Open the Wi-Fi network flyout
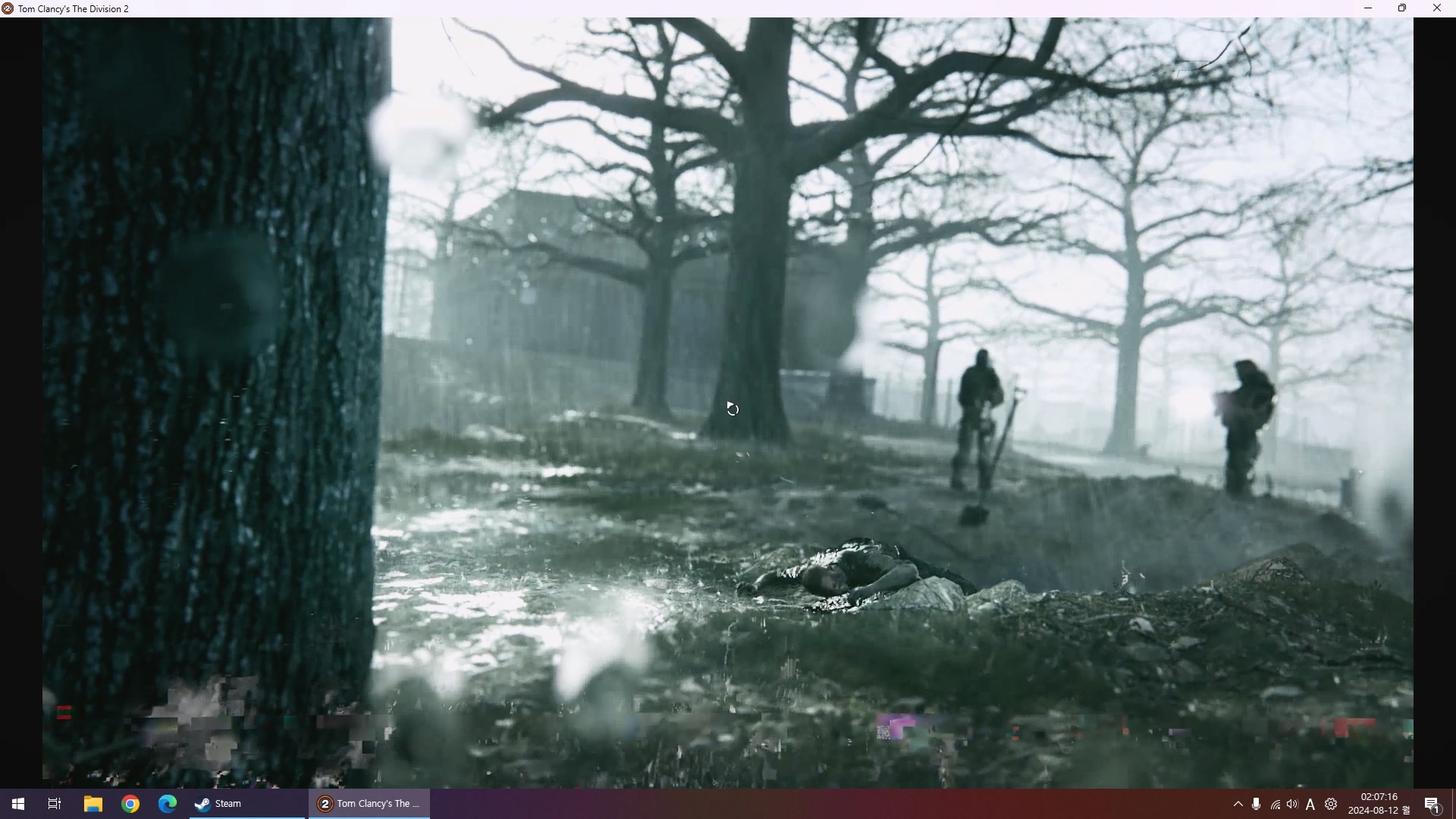Screen dimensions: 1456x819 (1275, 805)
